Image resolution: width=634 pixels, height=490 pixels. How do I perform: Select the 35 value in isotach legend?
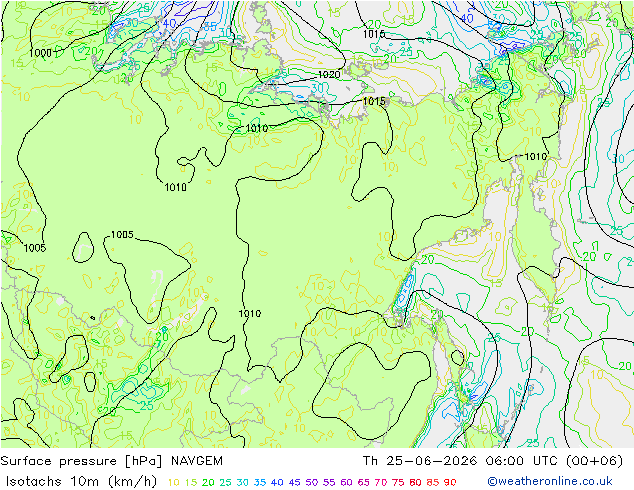point(260,482)
